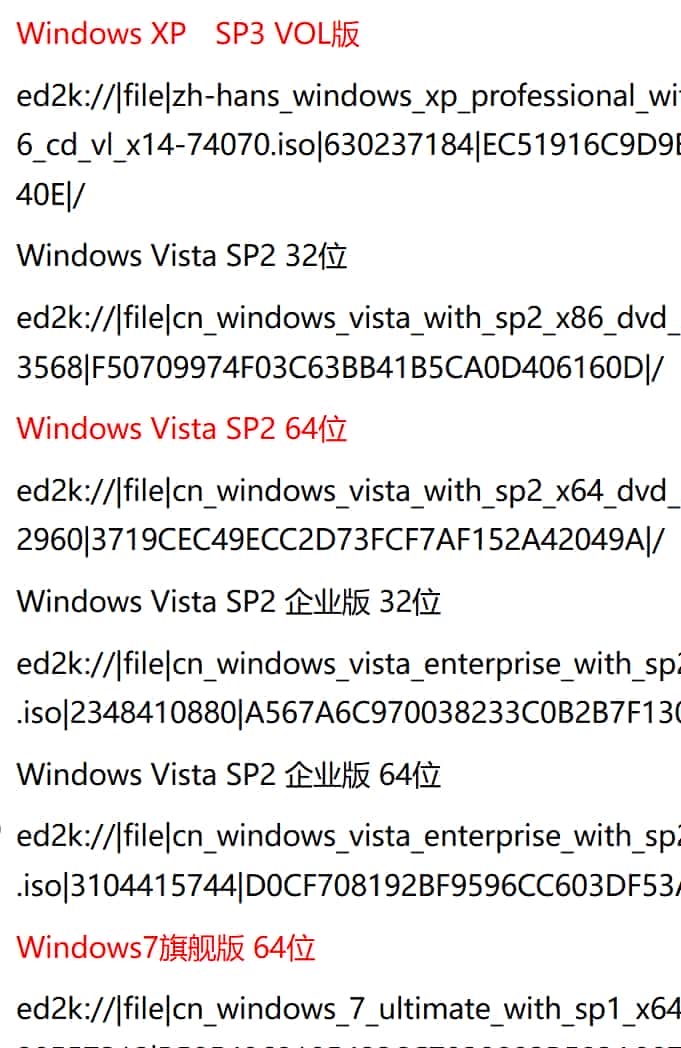Click the zh-hans_windows_xp_professional ed2k link

(348, 96)
